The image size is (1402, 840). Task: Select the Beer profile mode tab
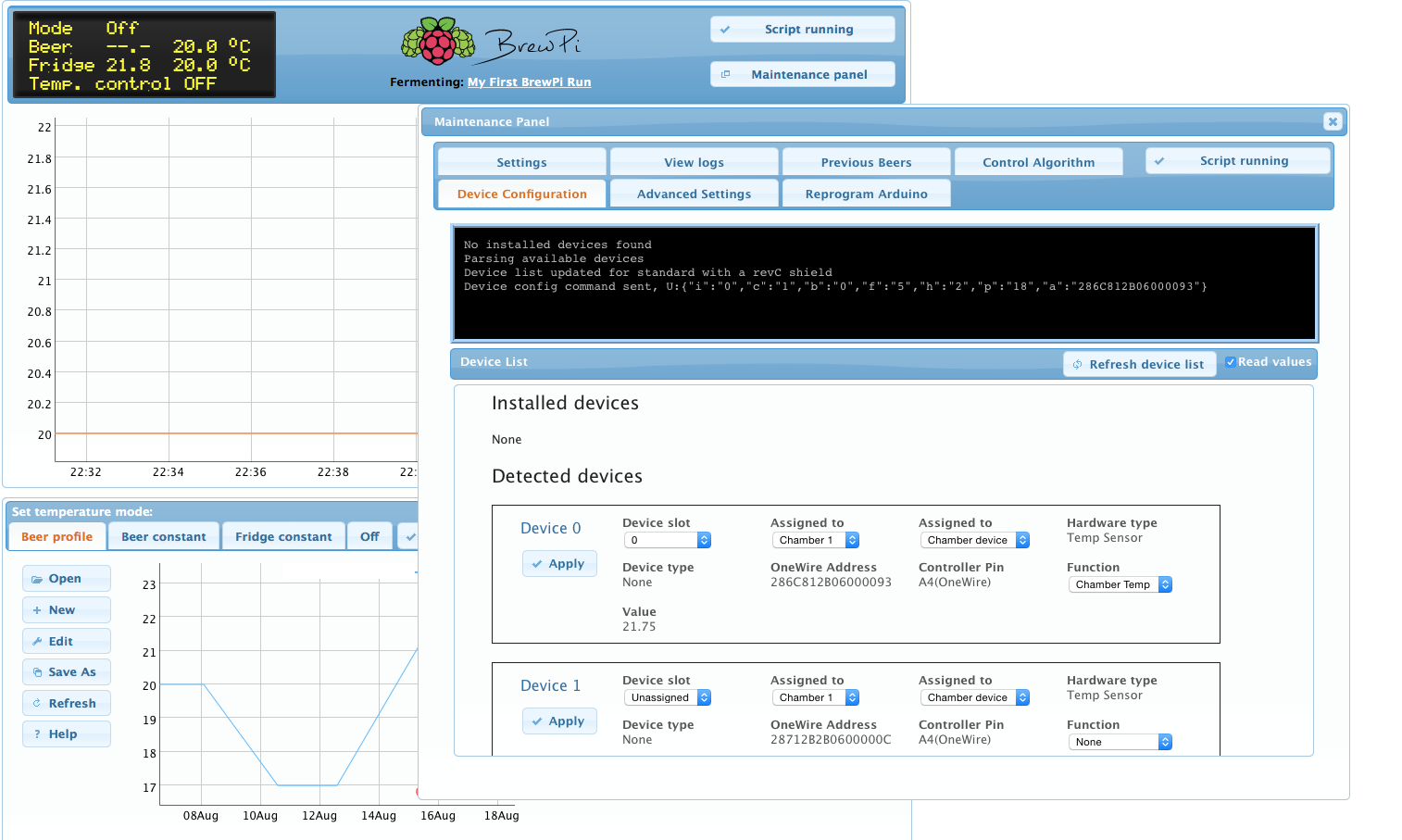56,536
